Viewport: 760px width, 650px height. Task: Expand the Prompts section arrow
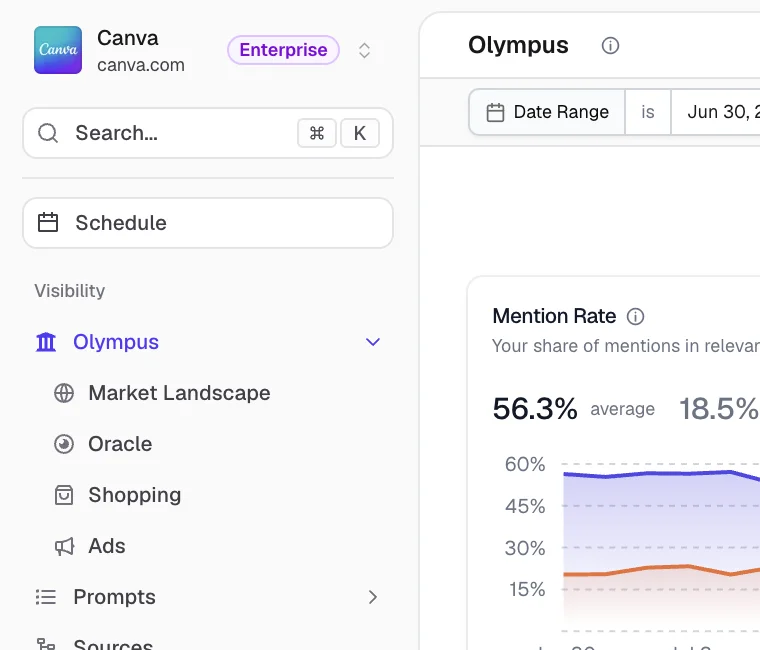(x=372, y=597)
